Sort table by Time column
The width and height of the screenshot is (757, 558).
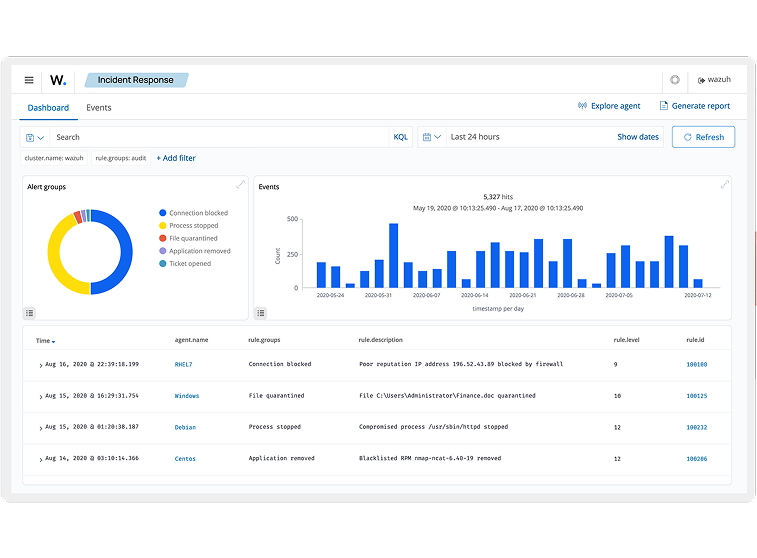pos(45,341)
